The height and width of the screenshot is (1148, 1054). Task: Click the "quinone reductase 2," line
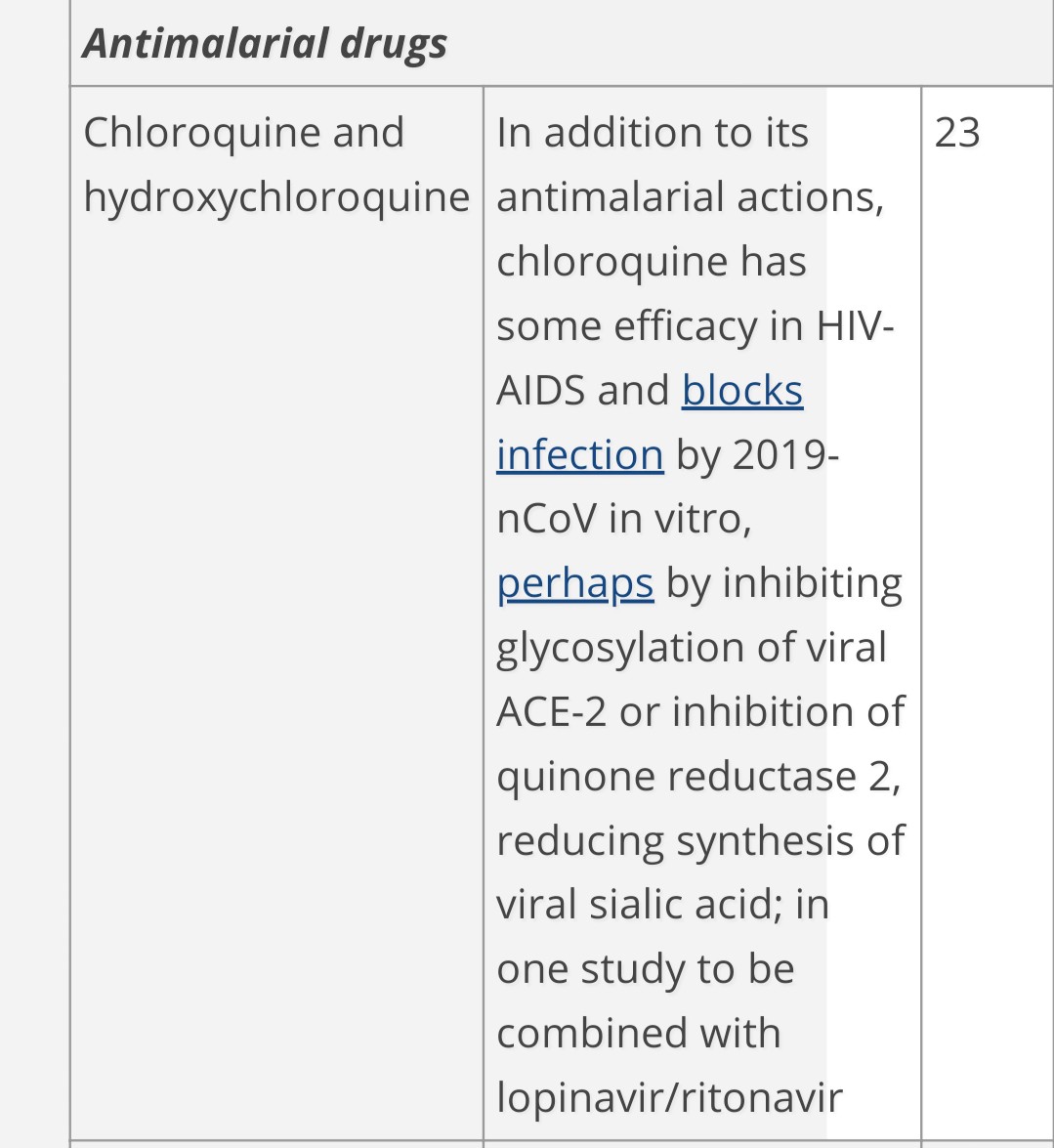(699, 776)
